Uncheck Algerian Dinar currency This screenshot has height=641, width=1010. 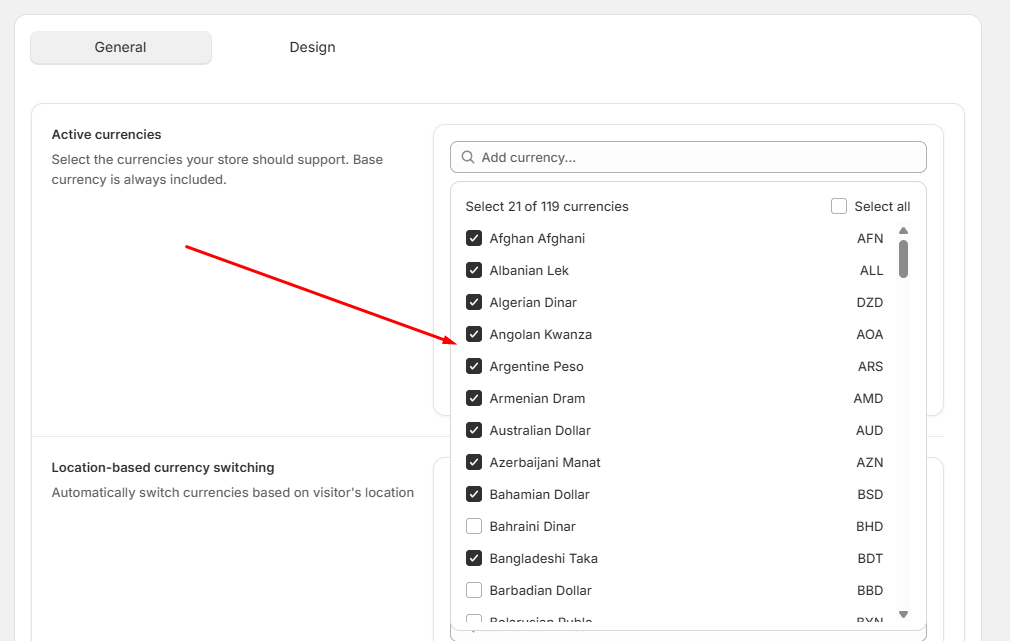coord(473,302)
